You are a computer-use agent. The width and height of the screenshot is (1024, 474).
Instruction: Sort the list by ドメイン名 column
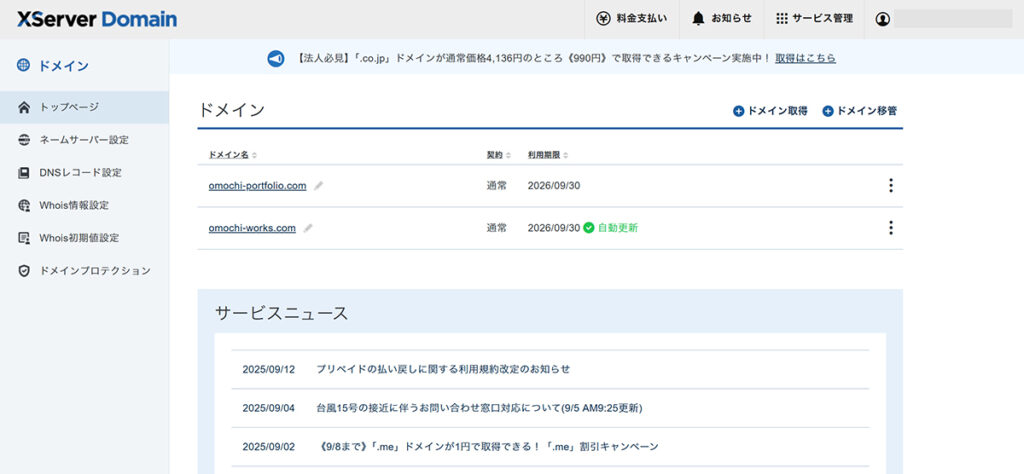click(x=233, y=155)
